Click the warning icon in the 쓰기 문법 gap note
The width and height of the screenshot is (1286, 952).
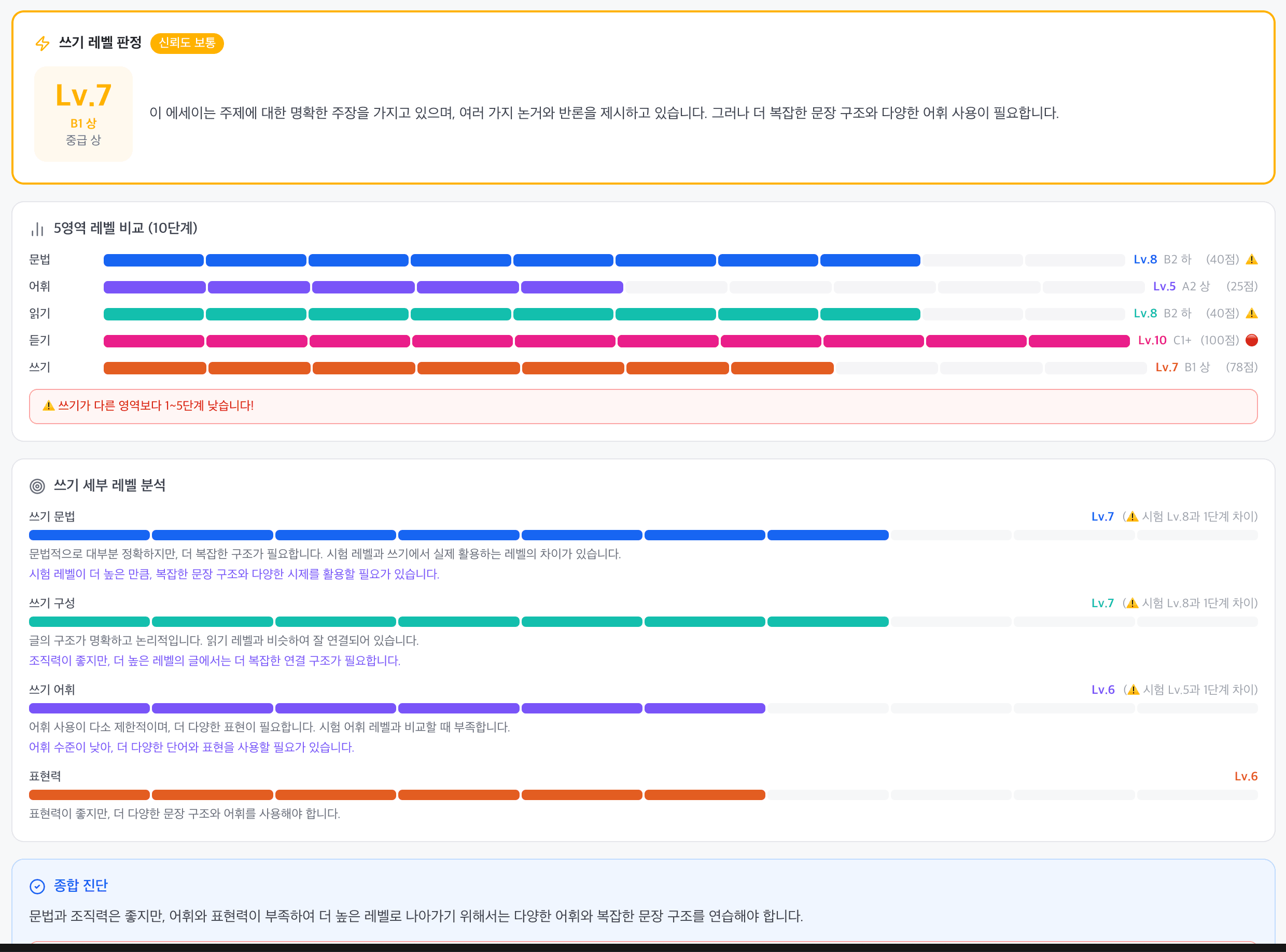(x=1132, y=516)
